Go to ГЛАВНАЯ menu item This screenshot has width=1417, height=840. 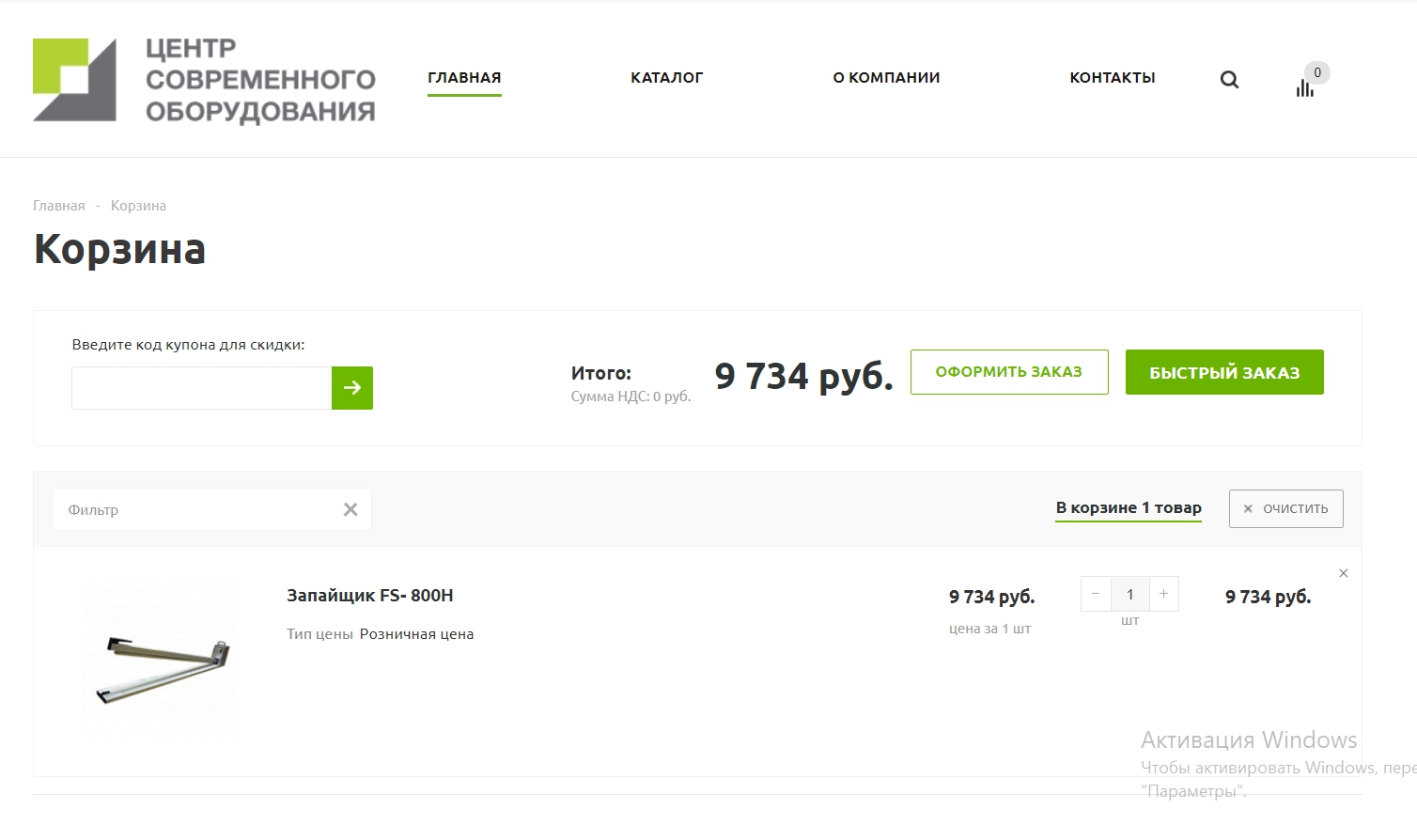464,78
